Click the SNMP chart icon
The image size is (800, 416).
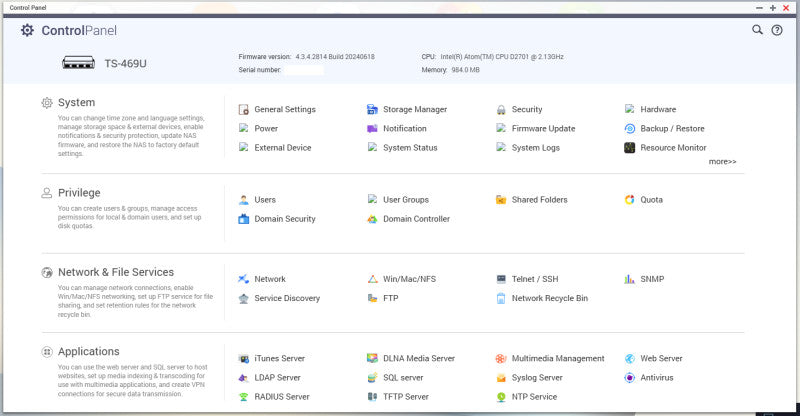pos(630,279)
